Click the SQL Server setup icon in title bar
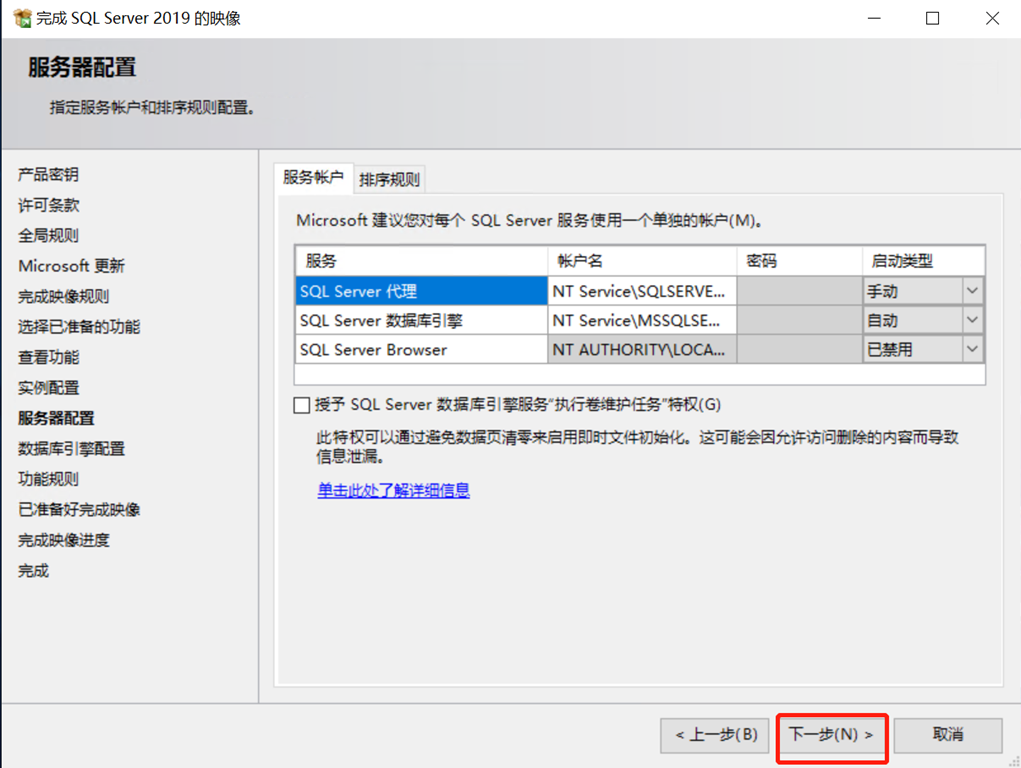1021x768 pixels. pyautogui.click(x=22, y=18)
